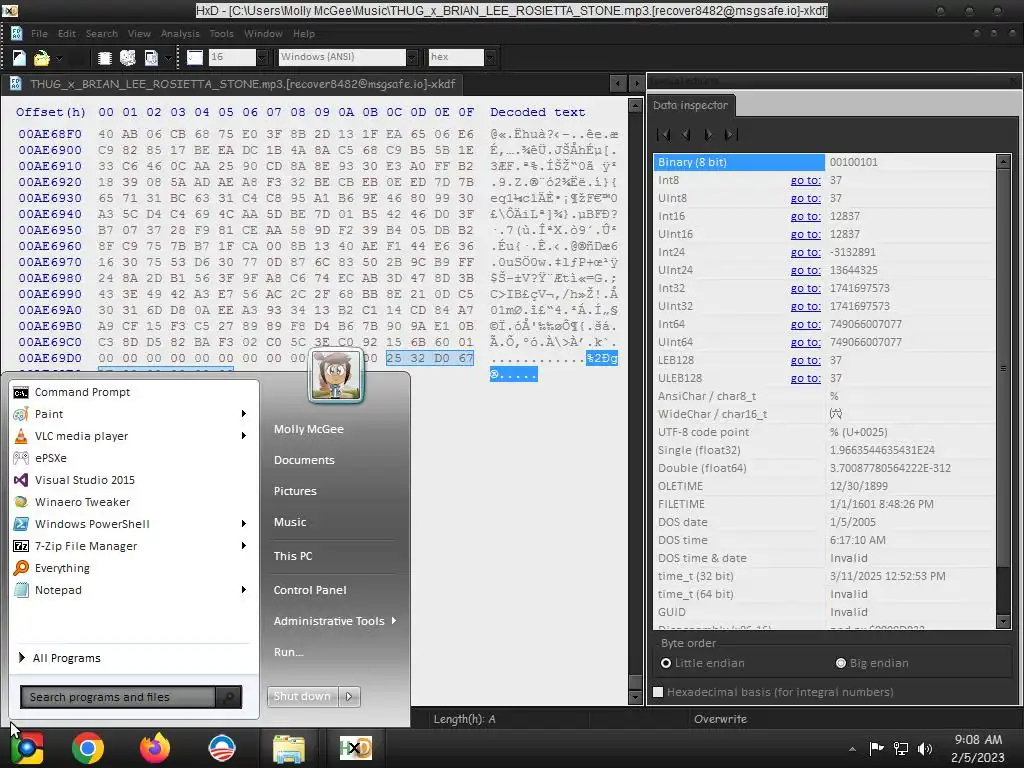
Task: Expand Paint submenu arrow
Action: tap(244, 413)
